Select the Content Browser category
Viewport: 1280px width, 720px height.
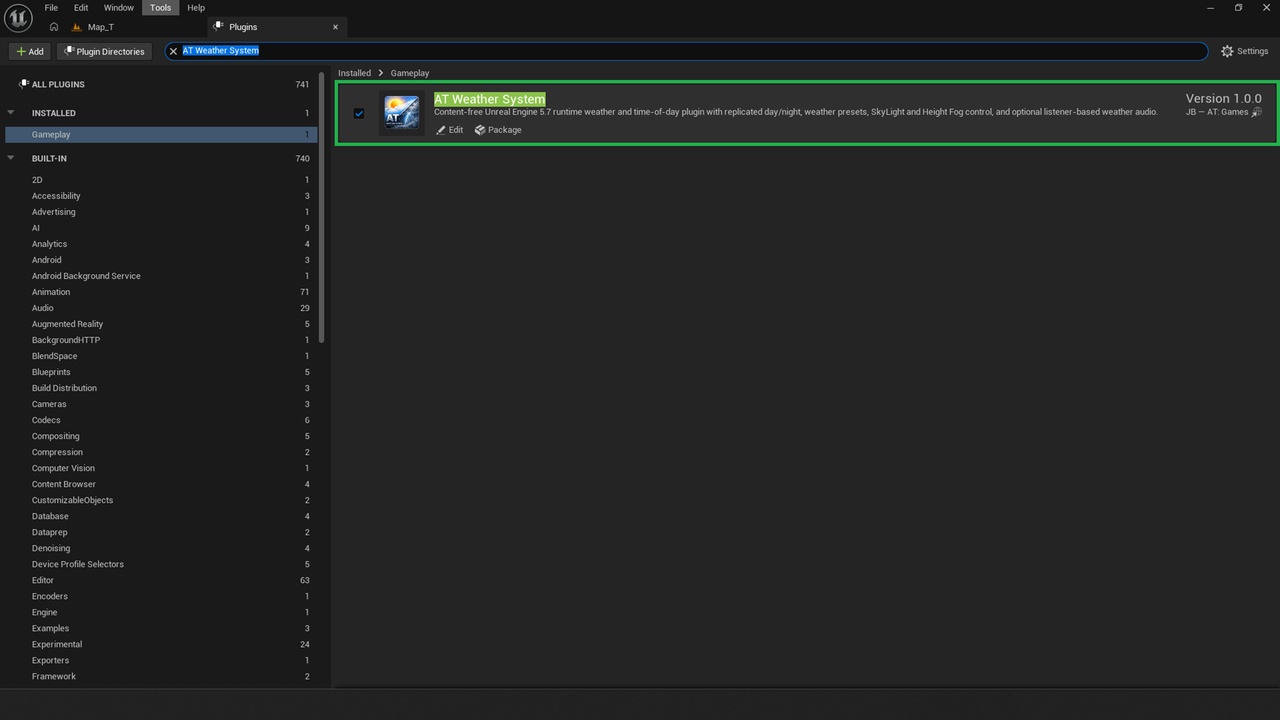coord(160,484)
